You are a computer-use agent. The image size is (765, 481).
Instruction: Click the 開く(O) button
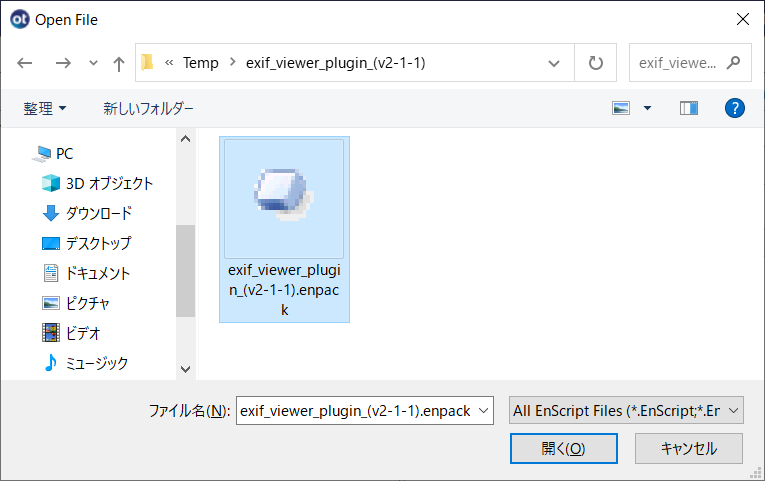click(x=564, y=448)
